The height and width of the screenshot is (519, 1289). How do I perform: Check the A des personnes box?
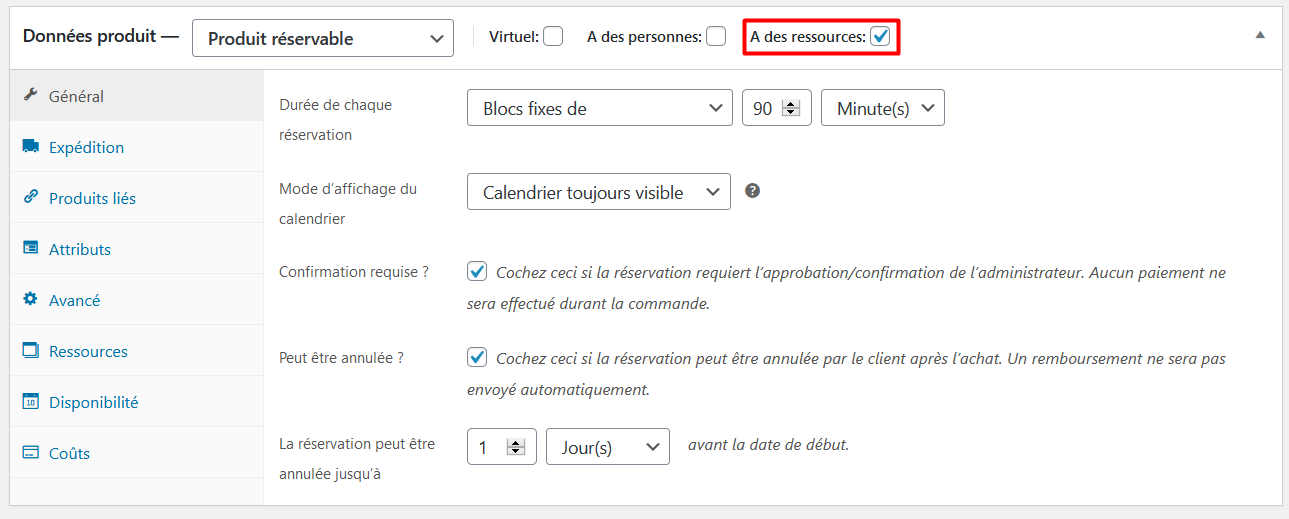click(716, 37)
